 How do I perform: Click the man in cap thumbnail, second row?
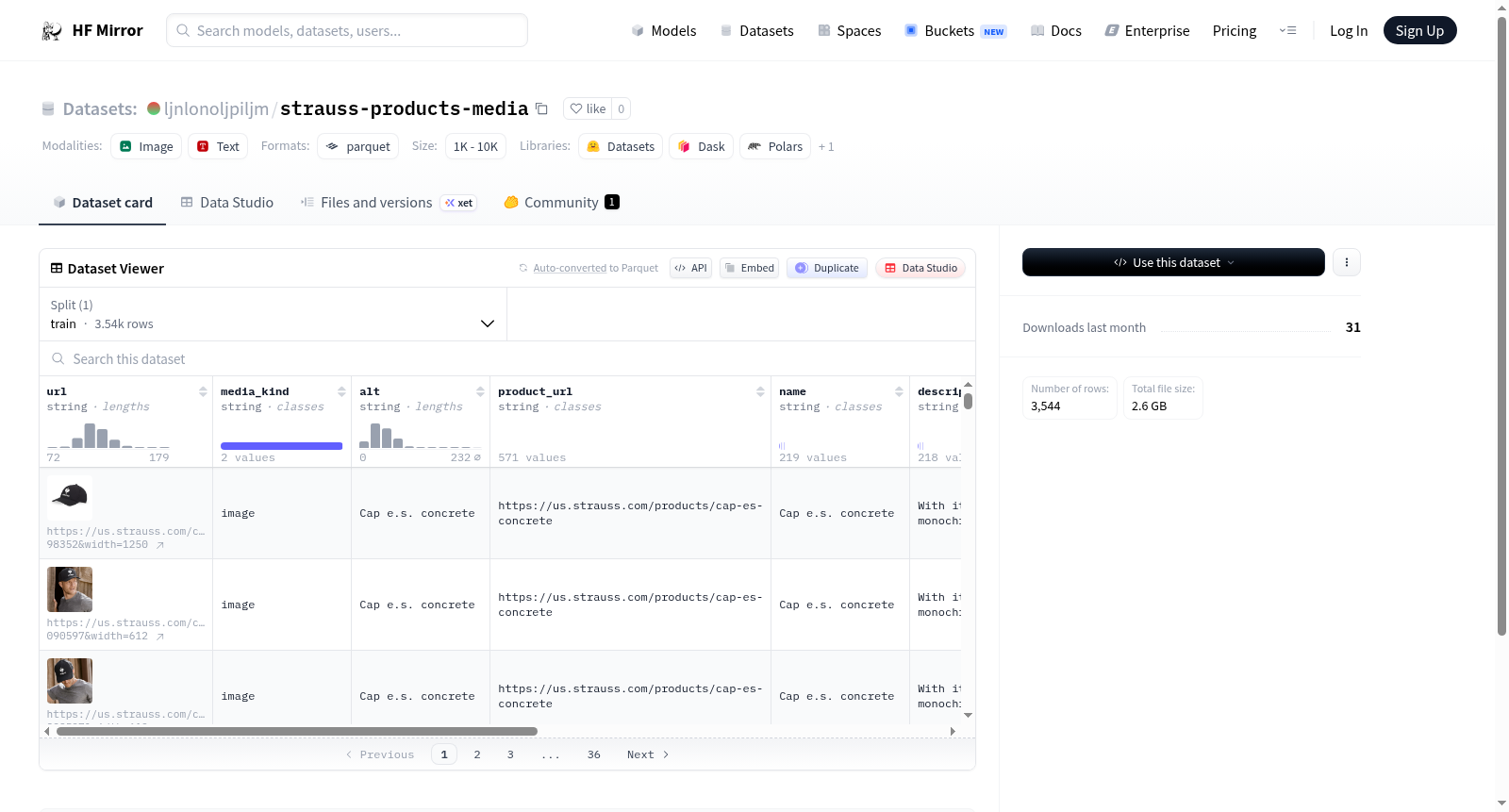(70, 589)
